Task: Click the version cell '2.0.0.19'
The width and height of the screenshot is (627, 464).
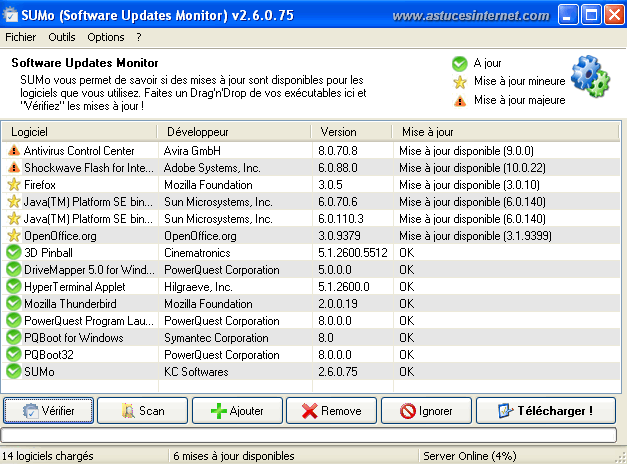Action: (338, 304)
